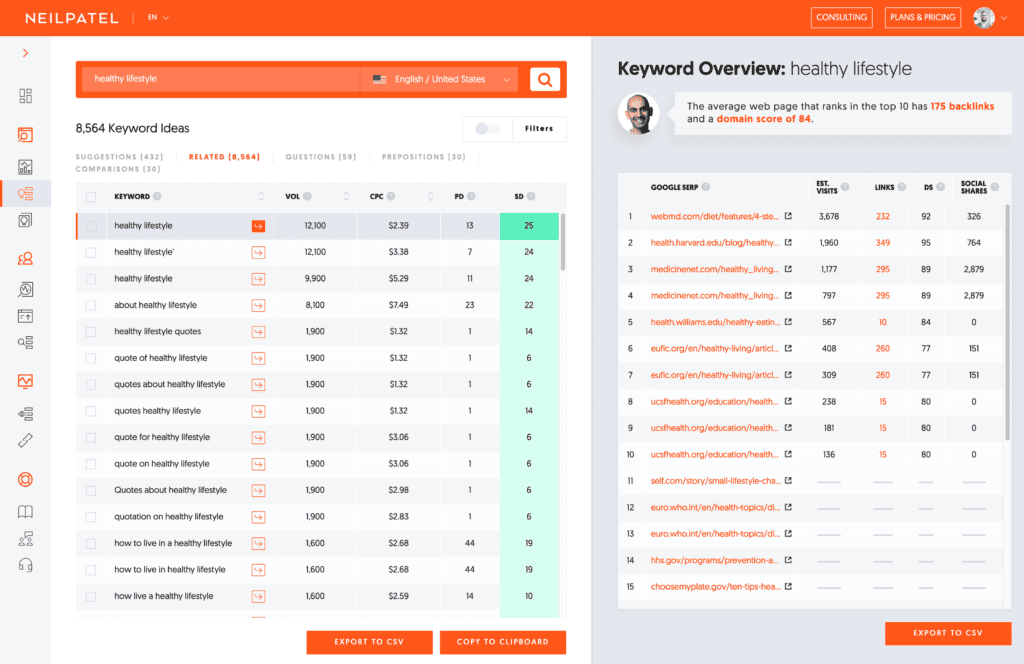Viewport: 1024px width, 664px height.
Task: Open the orange lifebuoy support sidebar icon
Action: pos(25,480)
